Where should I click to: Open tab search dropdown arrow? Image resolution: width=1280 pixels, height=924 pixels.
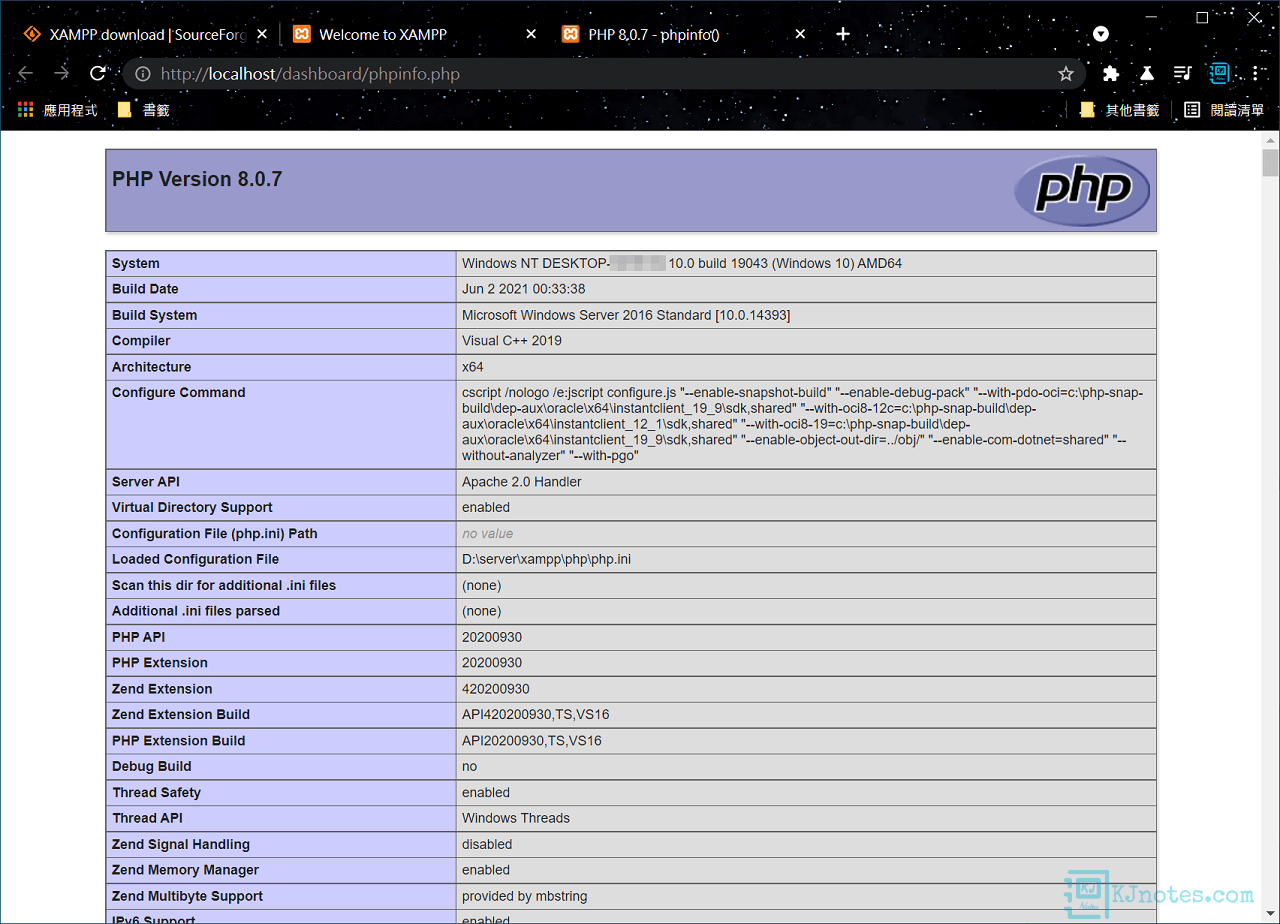(1101, 34)
